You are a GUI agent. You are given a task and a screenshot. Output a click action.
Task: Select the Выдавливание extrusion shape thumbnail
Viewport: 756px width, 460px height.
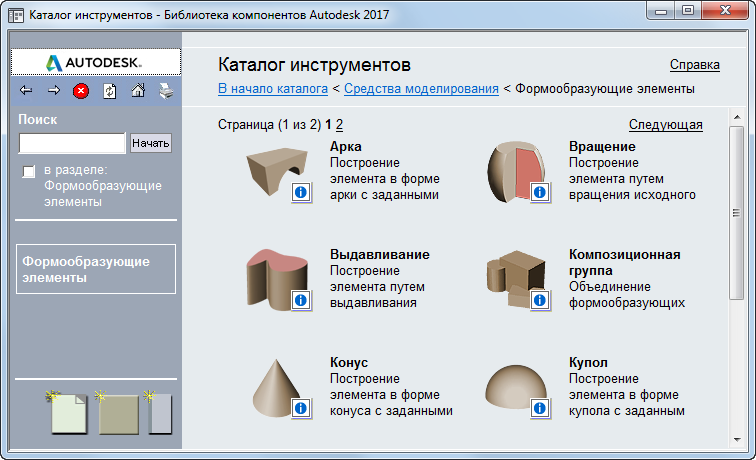[x=276, y=279]
